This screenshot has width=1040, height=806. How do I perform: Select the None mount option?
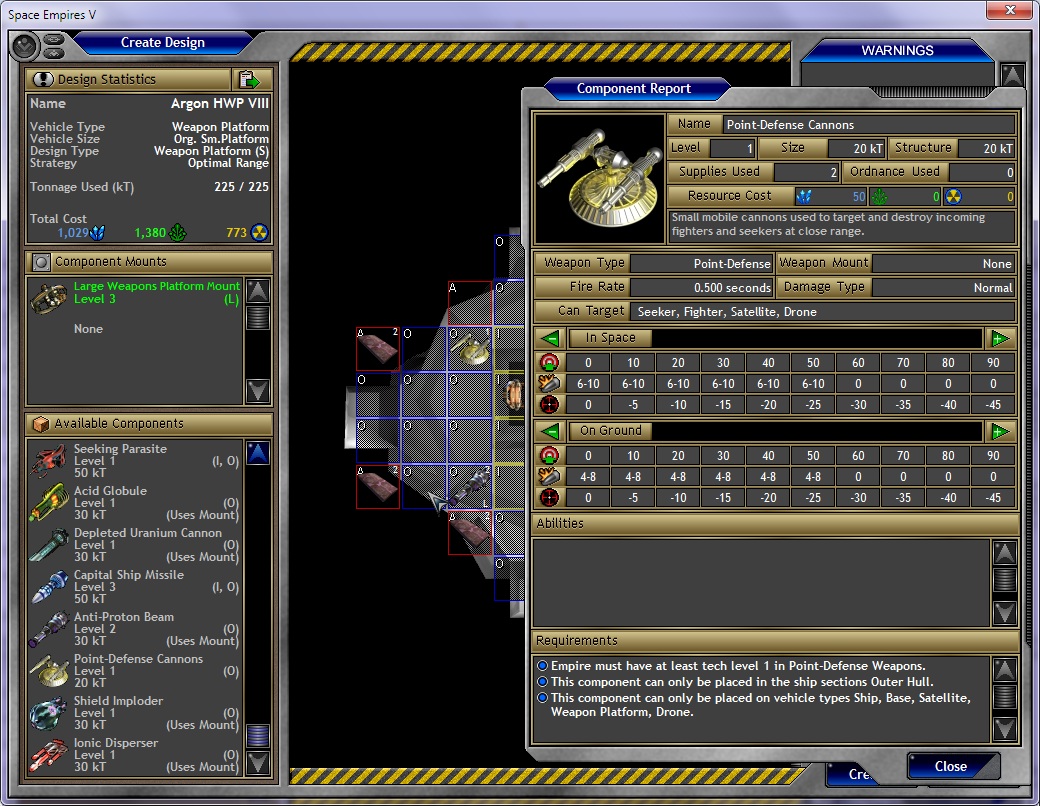point(88,329)
